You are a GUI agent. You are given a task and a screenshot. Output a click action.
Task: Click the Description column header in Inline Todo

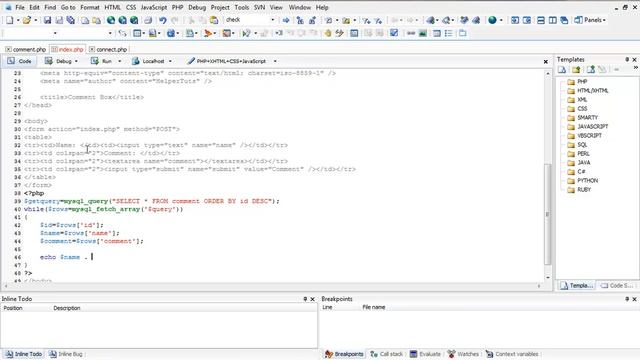point(67,308)
